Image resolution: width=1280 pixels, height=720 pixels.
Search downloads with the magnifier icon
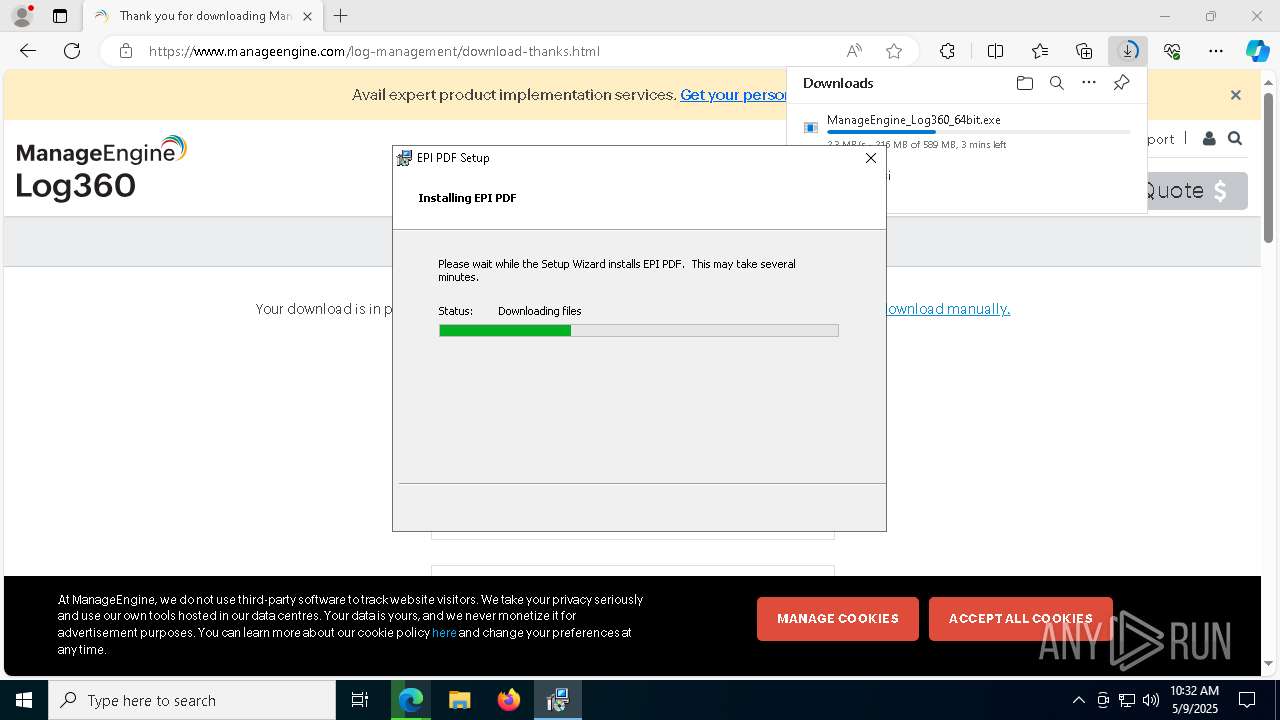[x=1056, y=83]
